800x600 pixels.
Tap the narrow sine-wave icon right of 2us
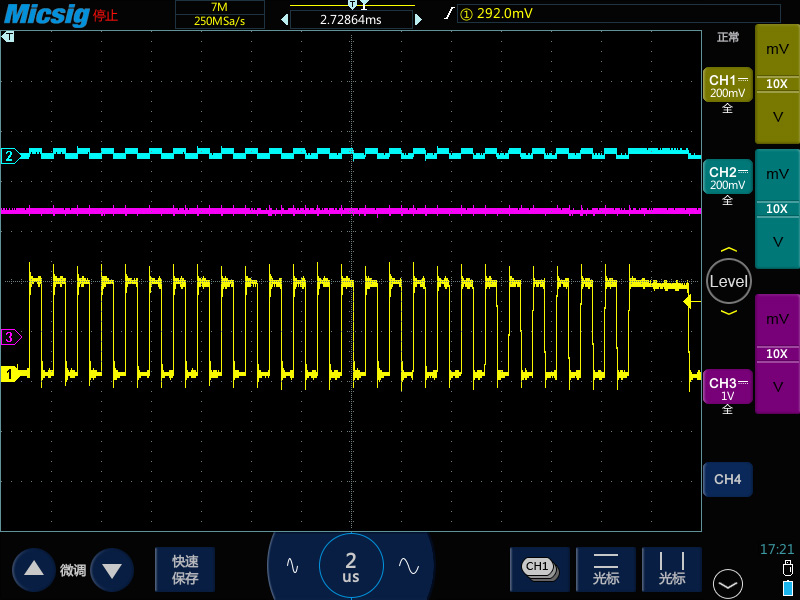[x=408, y=565]
